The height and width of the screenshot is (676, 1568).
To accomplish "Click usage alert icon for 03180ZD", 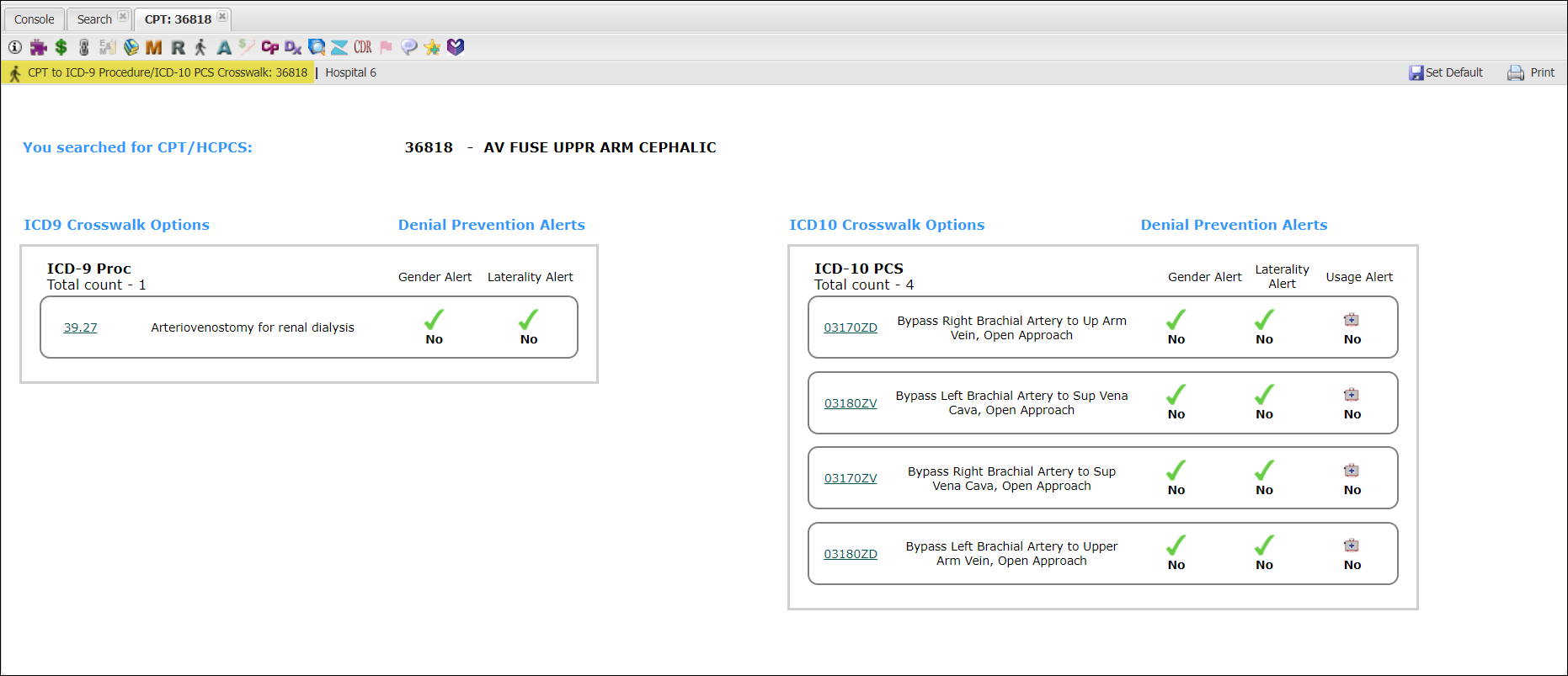I will 1352,546.
